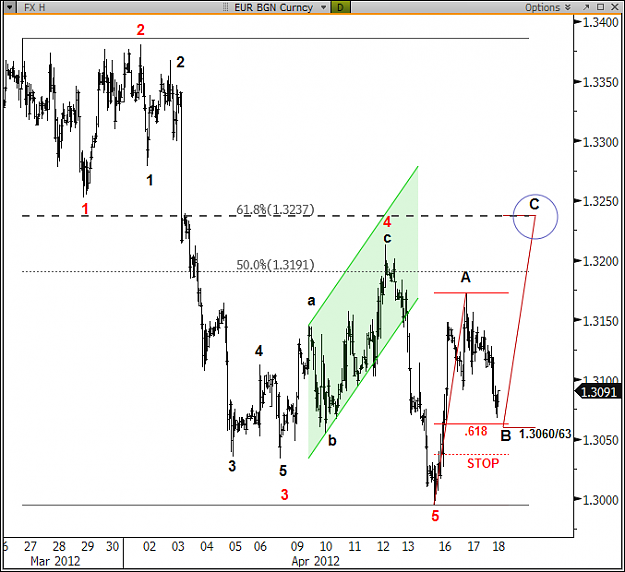Image resolution: width=625 pixels, height=572 pixels.
Task: Click the red STOP annotation
Action: (483, 463)
